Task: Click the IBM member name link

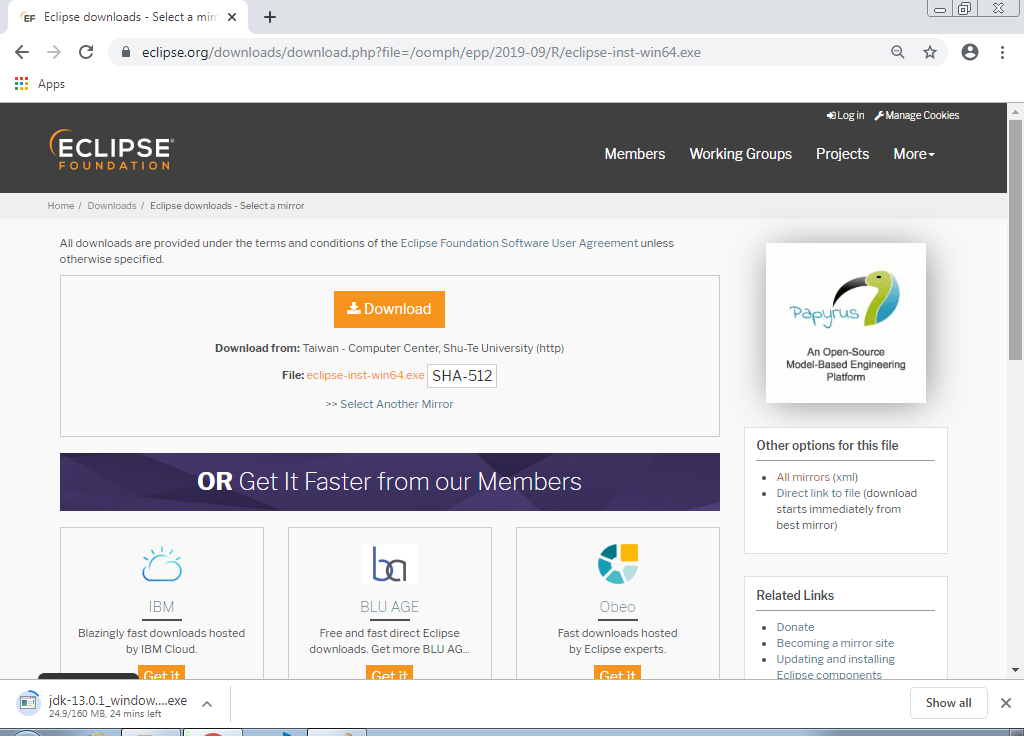Action: 161,607
